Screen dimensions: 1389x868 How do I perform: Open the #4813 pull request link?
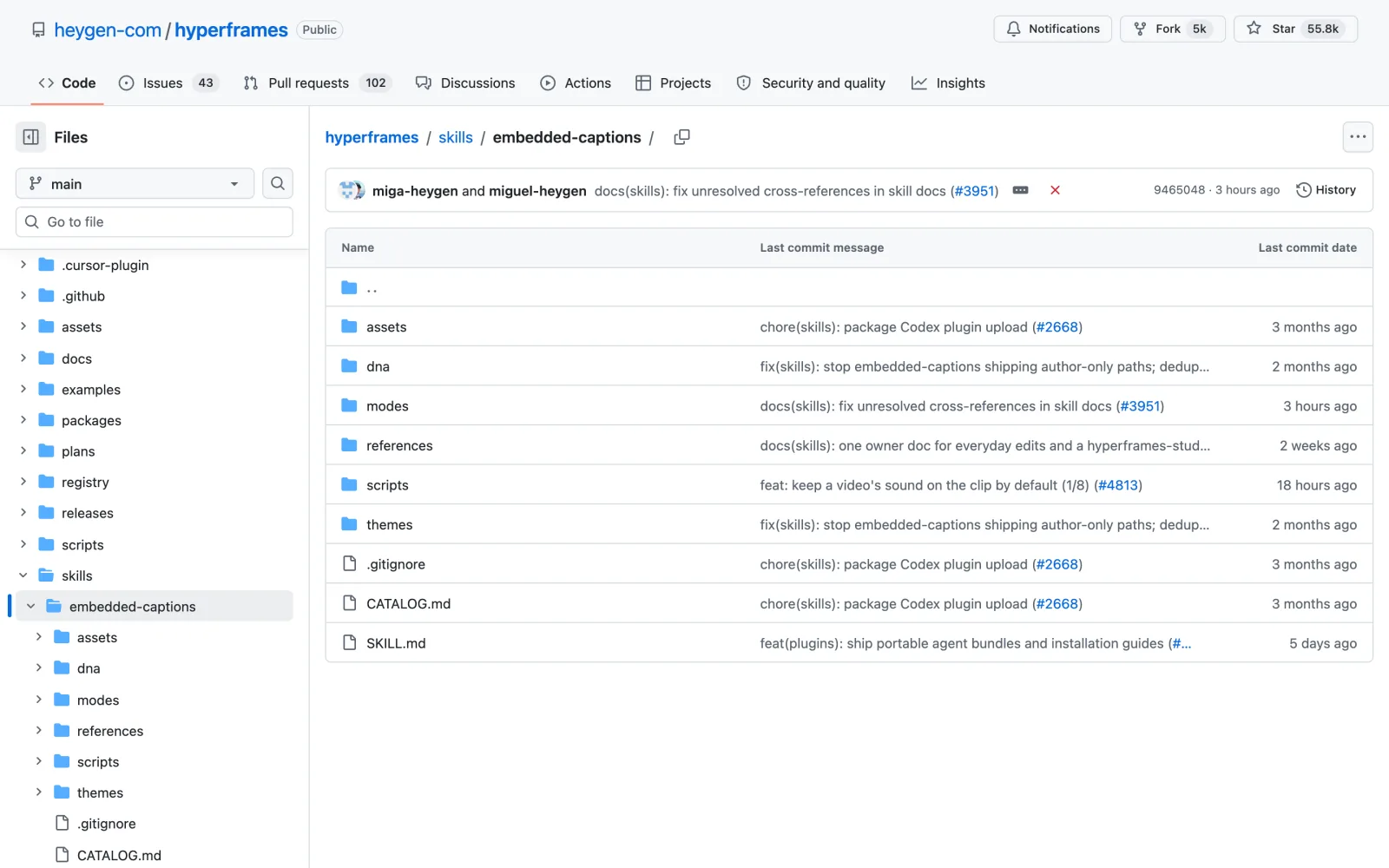[x=1118, y=485]
